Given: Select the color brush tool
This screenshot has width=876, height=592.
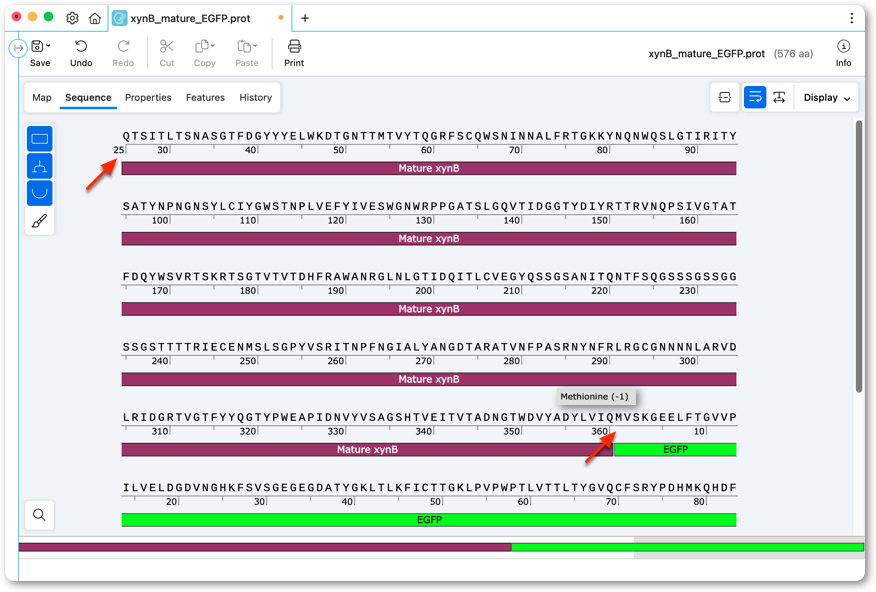Looking at the screenshot, I should click(40, 221).
